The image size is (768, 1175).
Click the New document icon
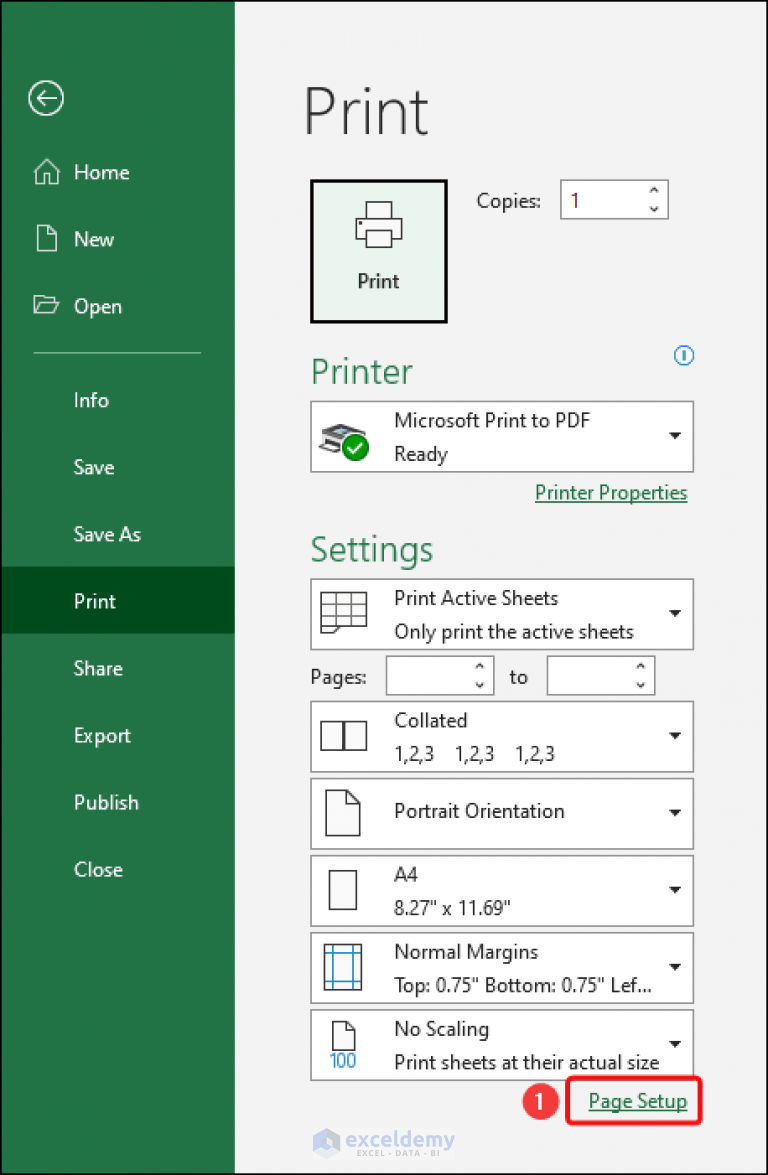[47, 239]
